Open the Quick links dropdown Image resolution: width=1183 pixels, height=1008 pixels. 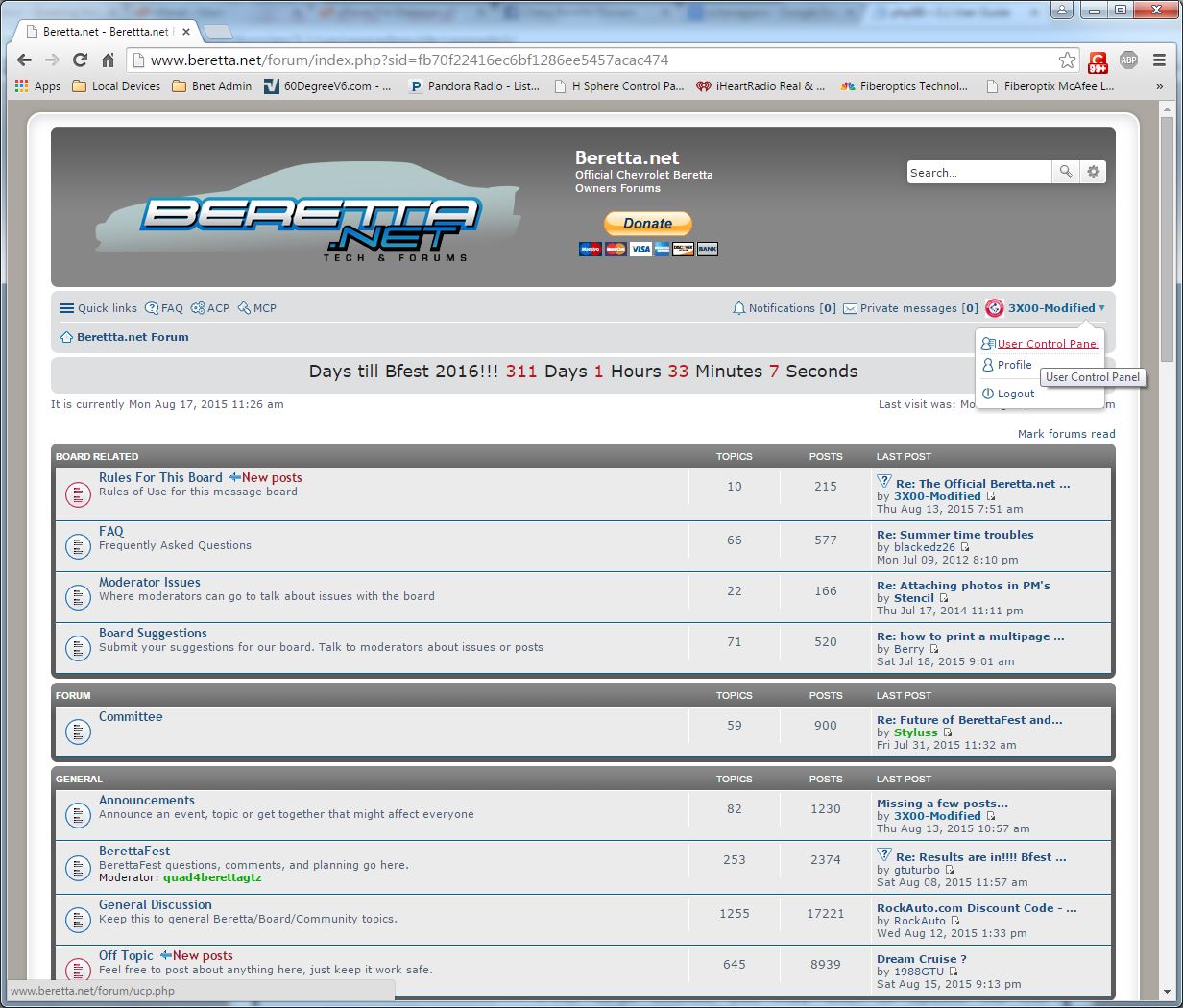99,308
